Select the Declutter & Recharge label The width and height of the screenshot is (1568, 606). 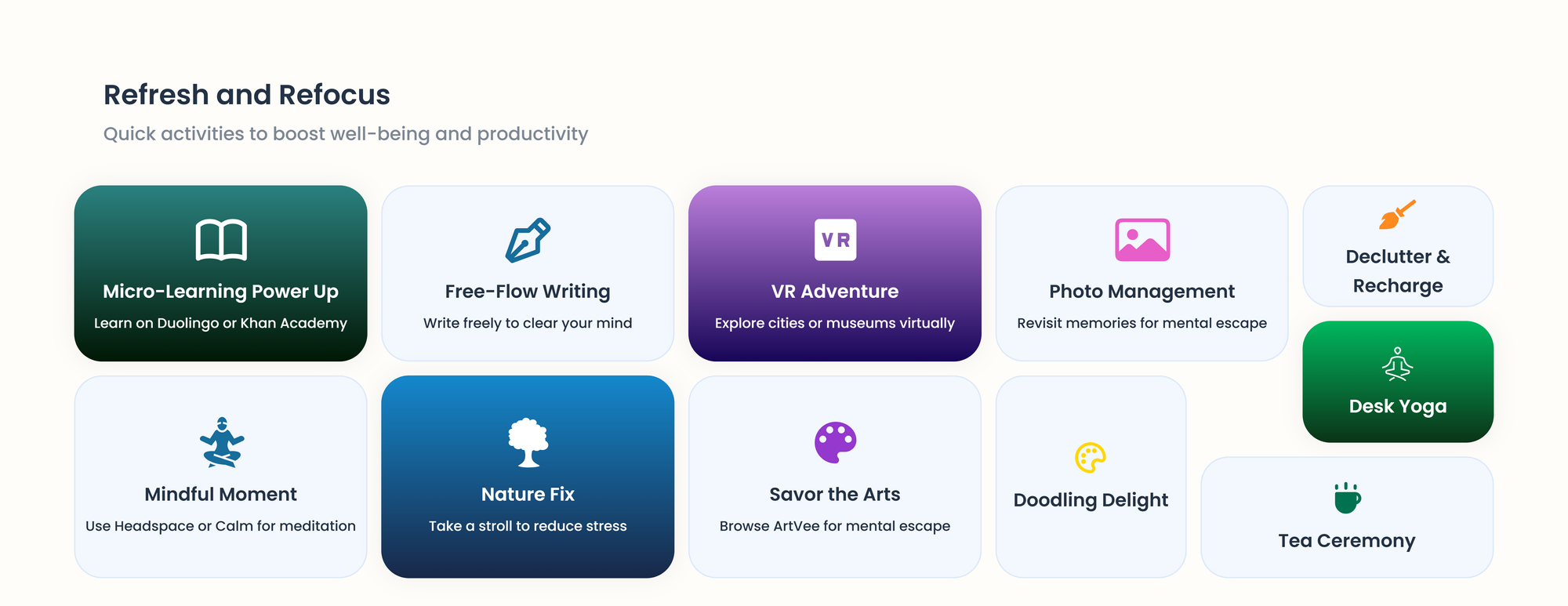coord(1398,271)
